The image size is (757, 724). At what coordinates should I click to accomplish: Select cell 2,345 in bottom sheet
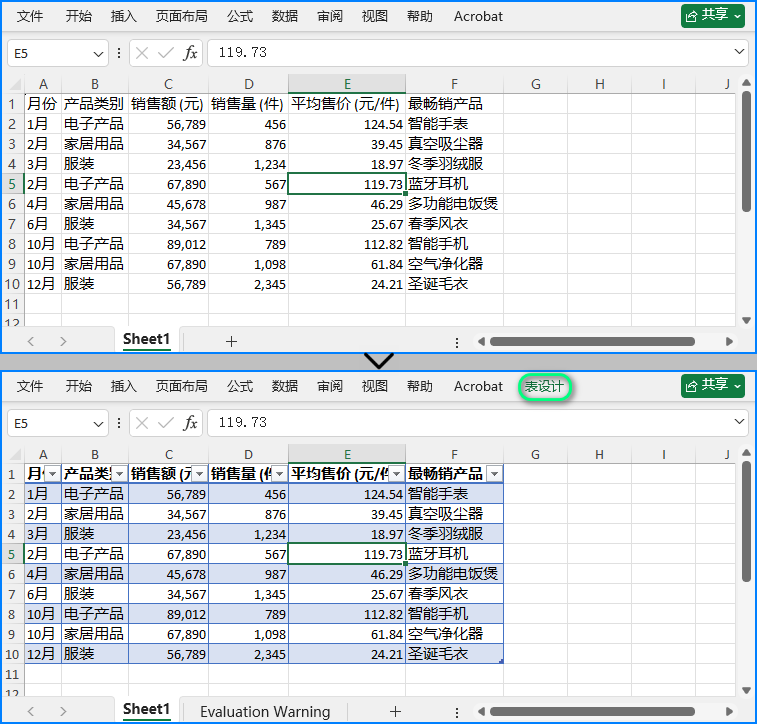point(248,654)
